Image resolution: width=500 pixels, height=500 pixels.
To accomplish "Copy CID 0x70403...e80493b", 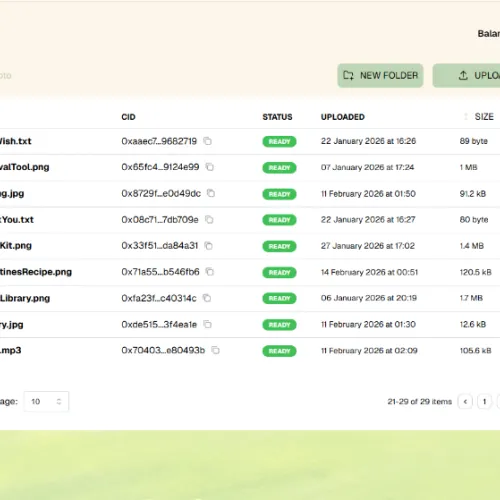I will pyautogui.click(x=216, y=350).
